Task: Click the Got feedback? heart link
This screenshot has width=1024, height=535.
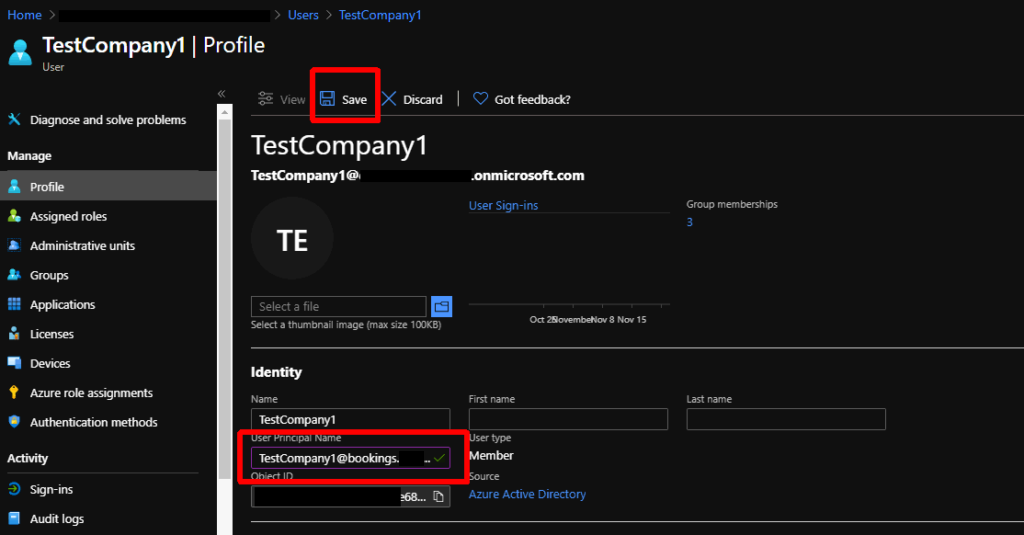Action: point(521,99)
